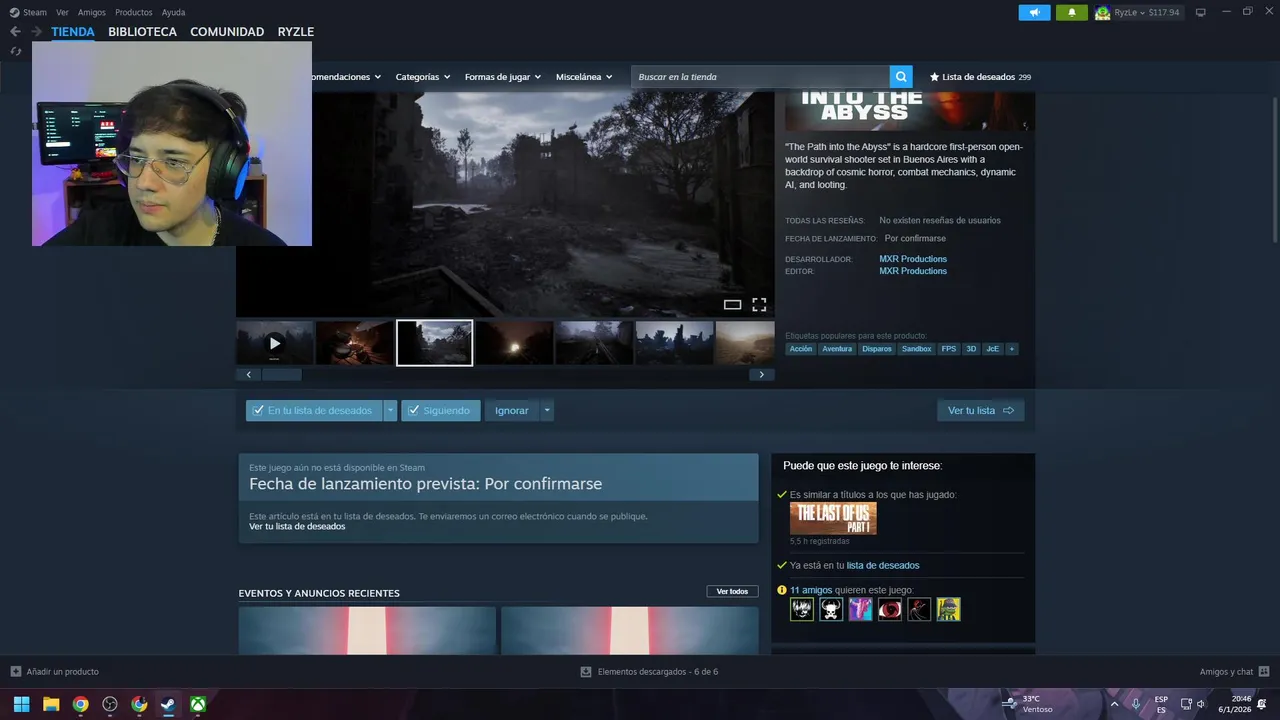Open the red circle friend avatar

[890, 609]
